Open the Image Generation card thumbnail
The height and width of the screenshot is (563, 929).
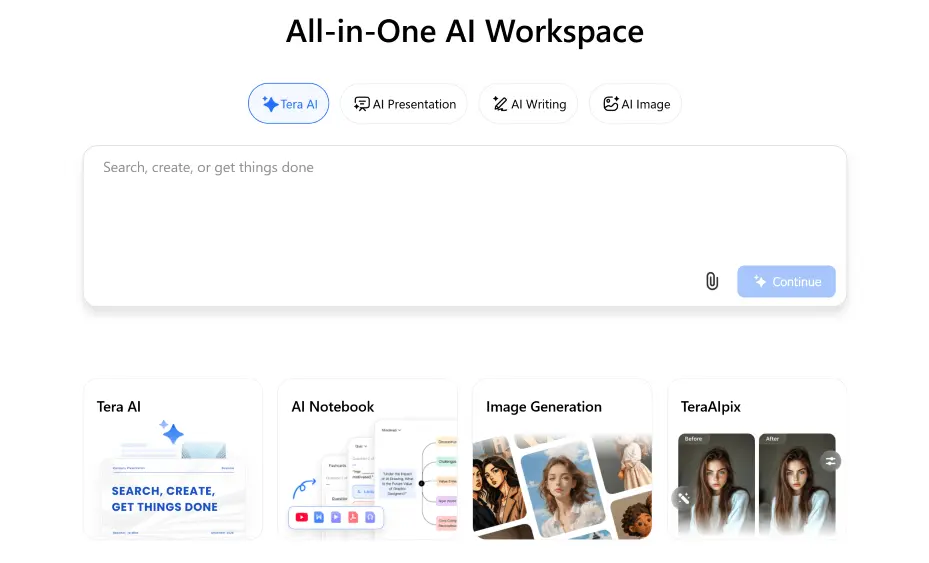(562, 486)
